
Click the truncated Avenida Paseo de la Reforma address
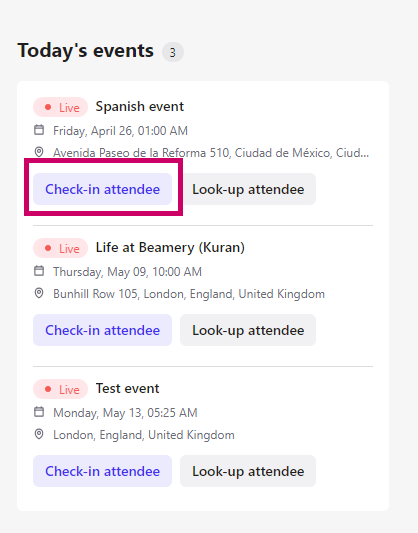click(211, 153)
